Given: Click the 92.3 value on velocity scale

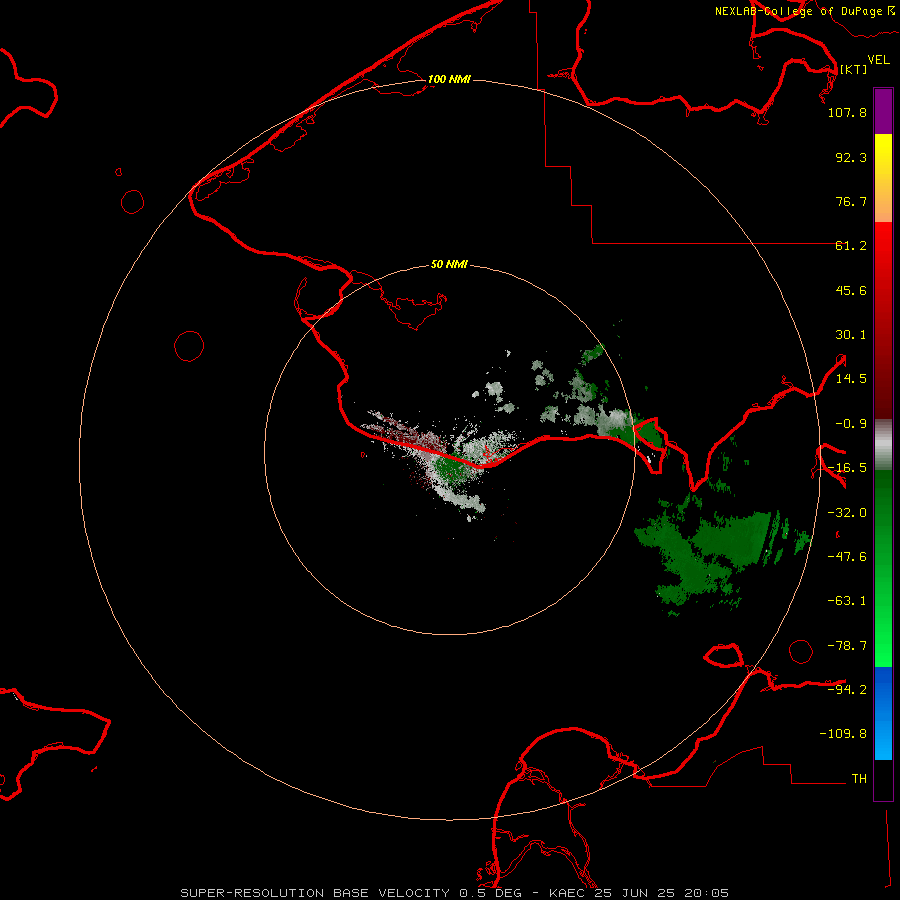Looking at the screenshot, I should tap(851, 157).
